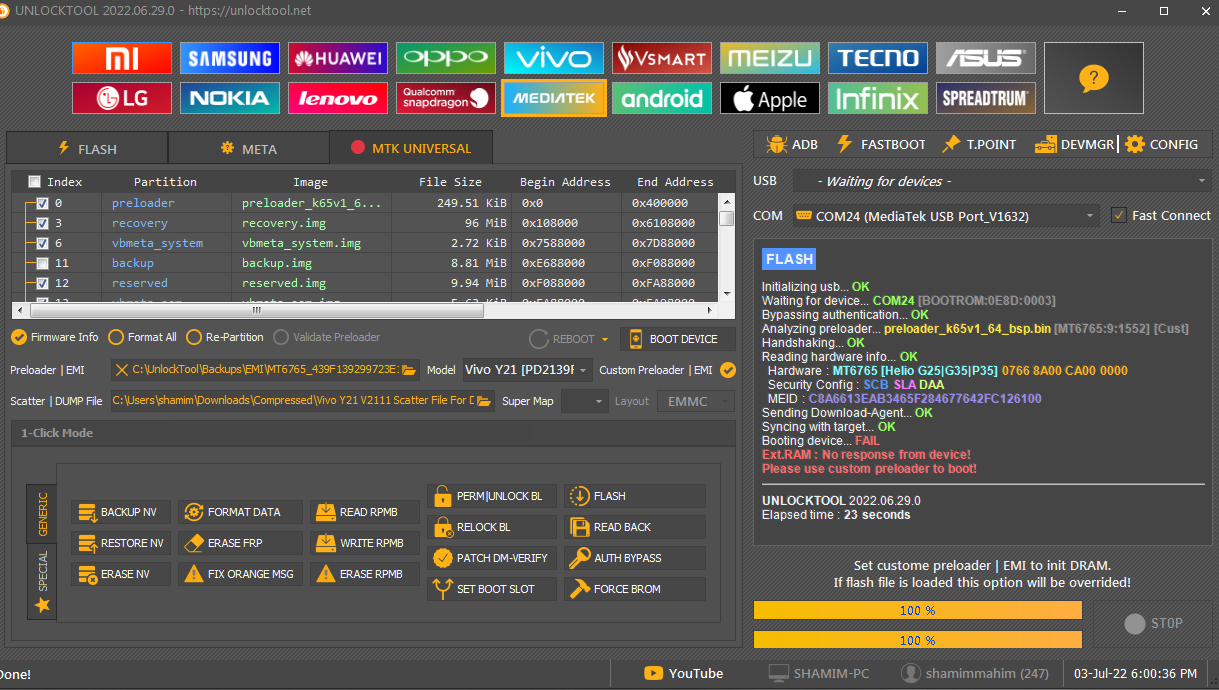Click the BACKUP NV button
Screen dimensions: 1219x690
click(121, 512)
